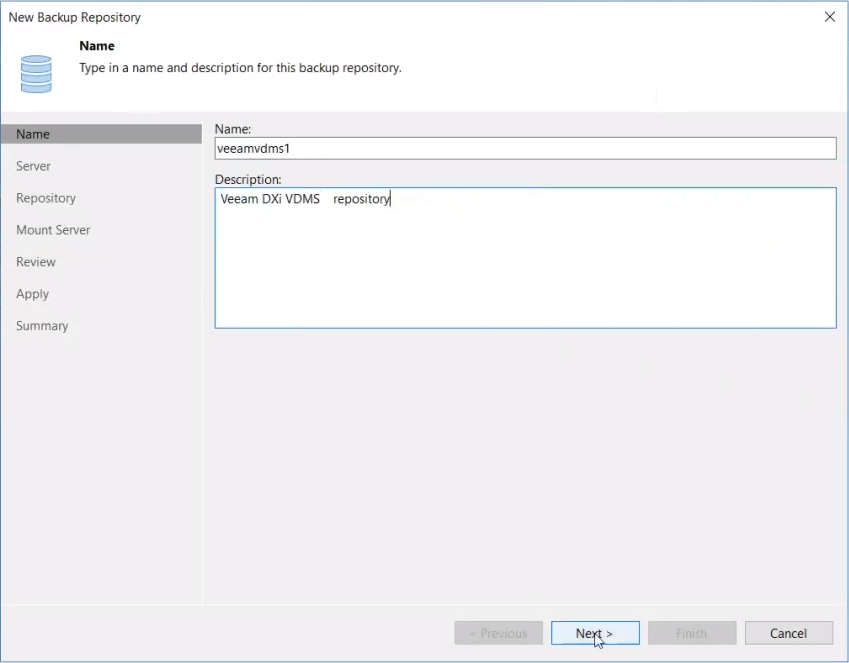Click the 'Description:' field label

(x=248, y=179)
